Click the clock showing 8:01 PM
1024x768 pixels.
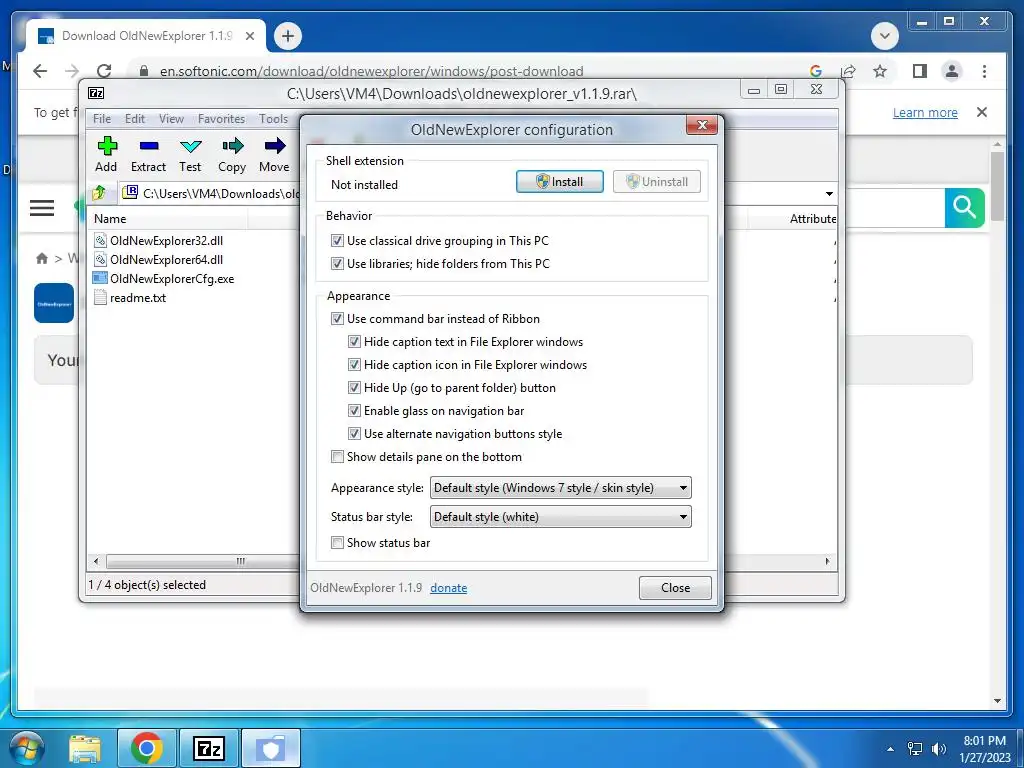pyautogui.click(x=985, y=741)
